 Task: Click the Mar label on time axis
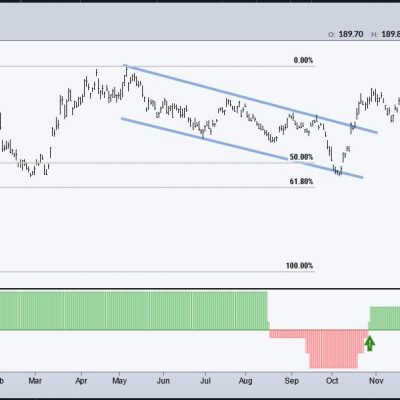click(x=35, y=381)
